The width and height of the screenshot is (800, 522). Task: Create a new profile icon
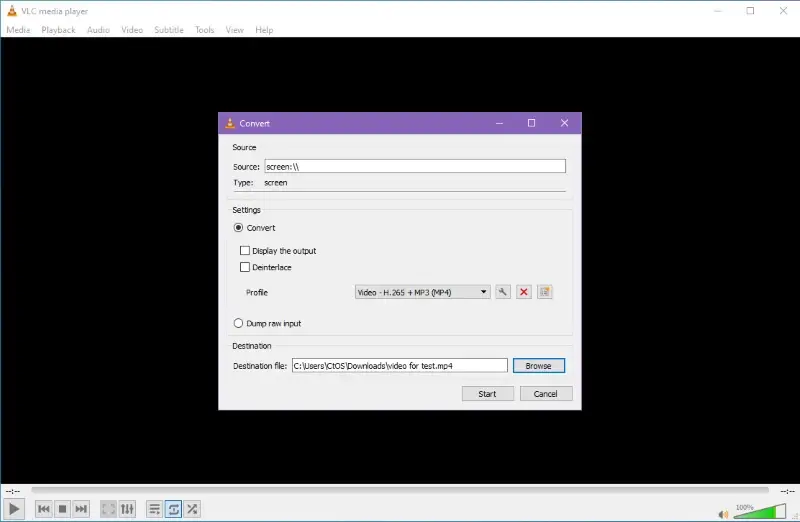tap(544, 292)
